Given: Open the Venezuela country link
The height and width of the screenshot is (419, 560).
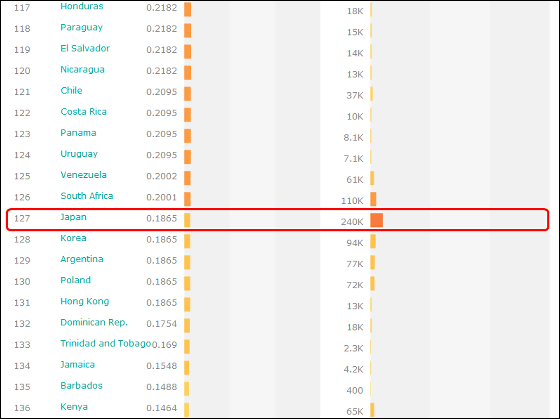Looking at the screenshot, I should point(84,175).
